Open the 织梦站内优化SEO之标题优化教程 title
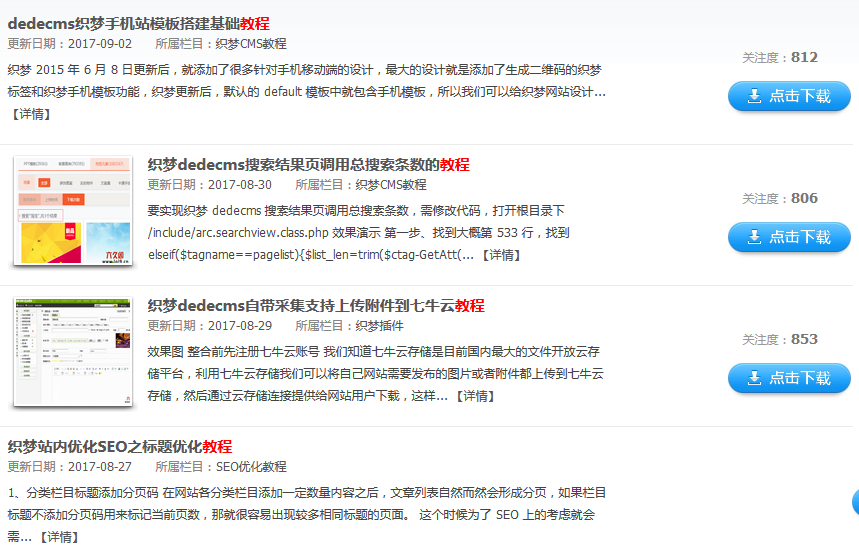Screen dimensions: 859x550 119,446
